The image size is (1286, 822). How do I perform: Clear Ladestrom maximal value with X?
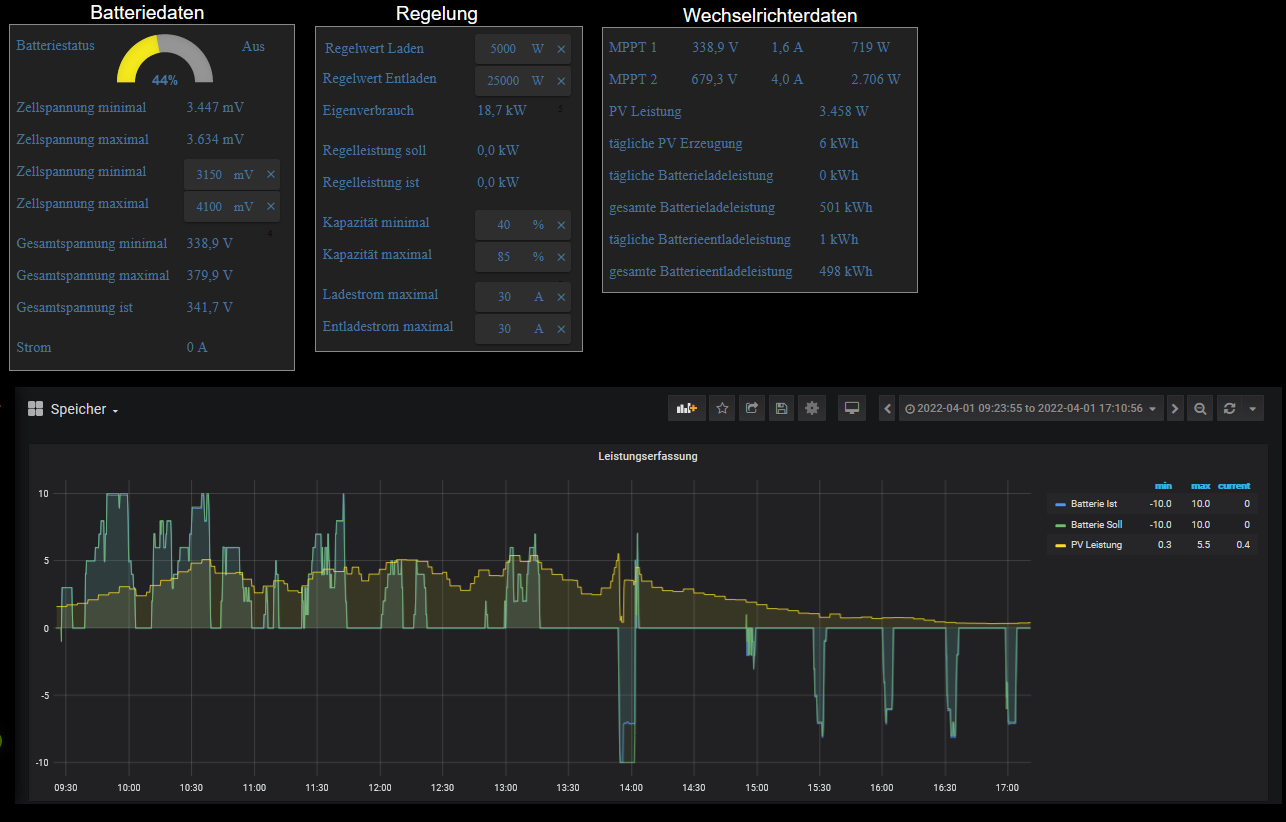pyautogui.click(x=561, y=297)
